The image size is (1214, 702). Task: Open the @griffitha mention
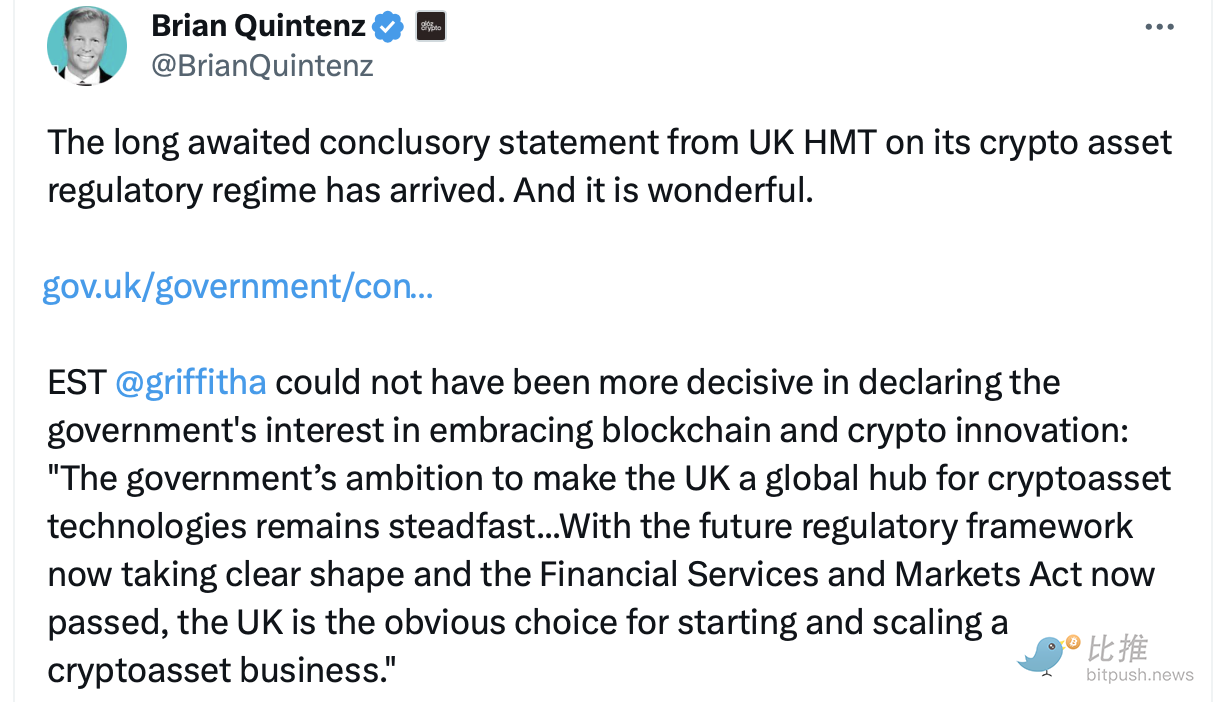coord(190,382)
